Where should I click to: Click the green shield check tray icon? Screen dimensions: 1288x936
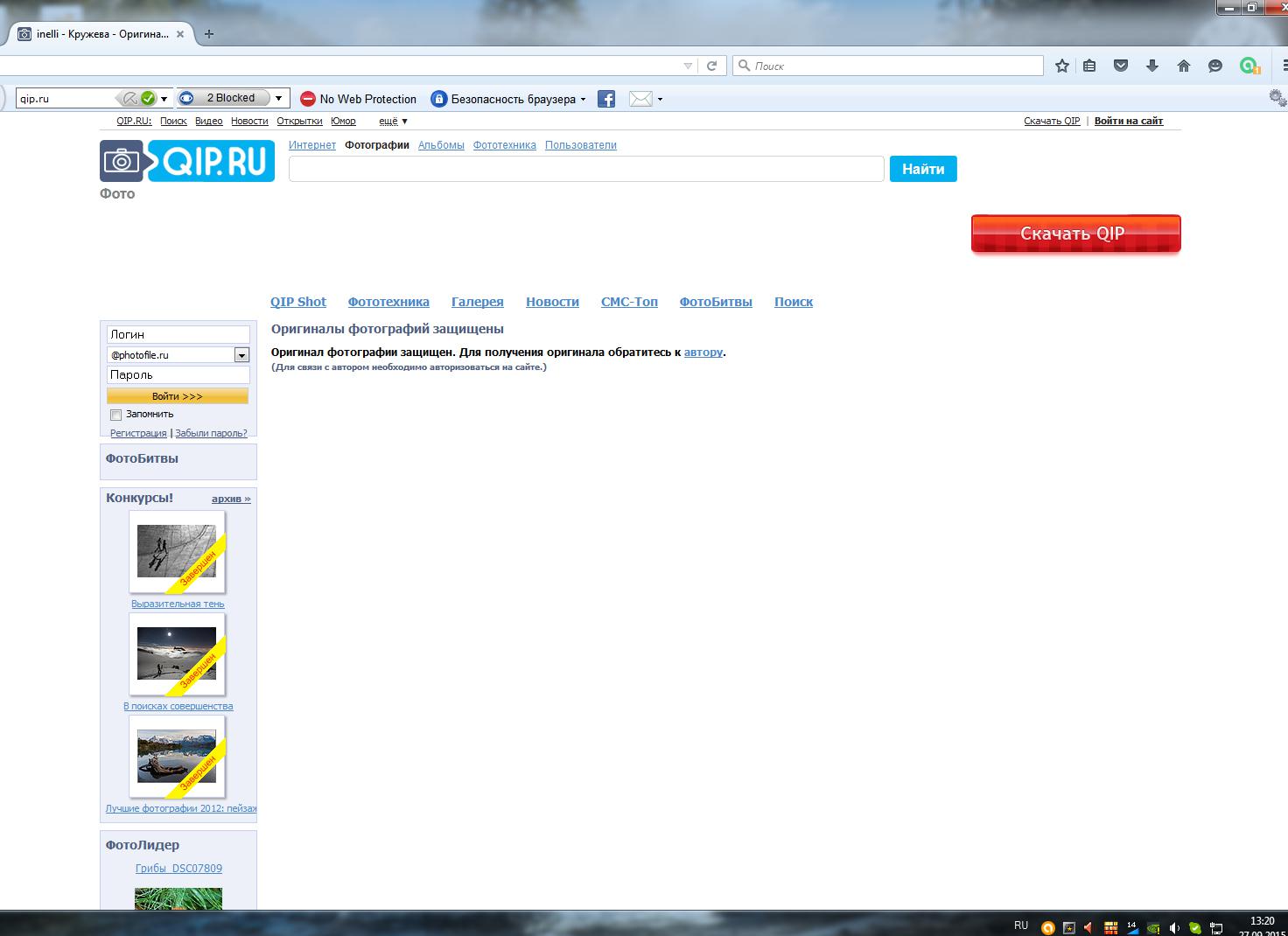tap(1194, 927)
